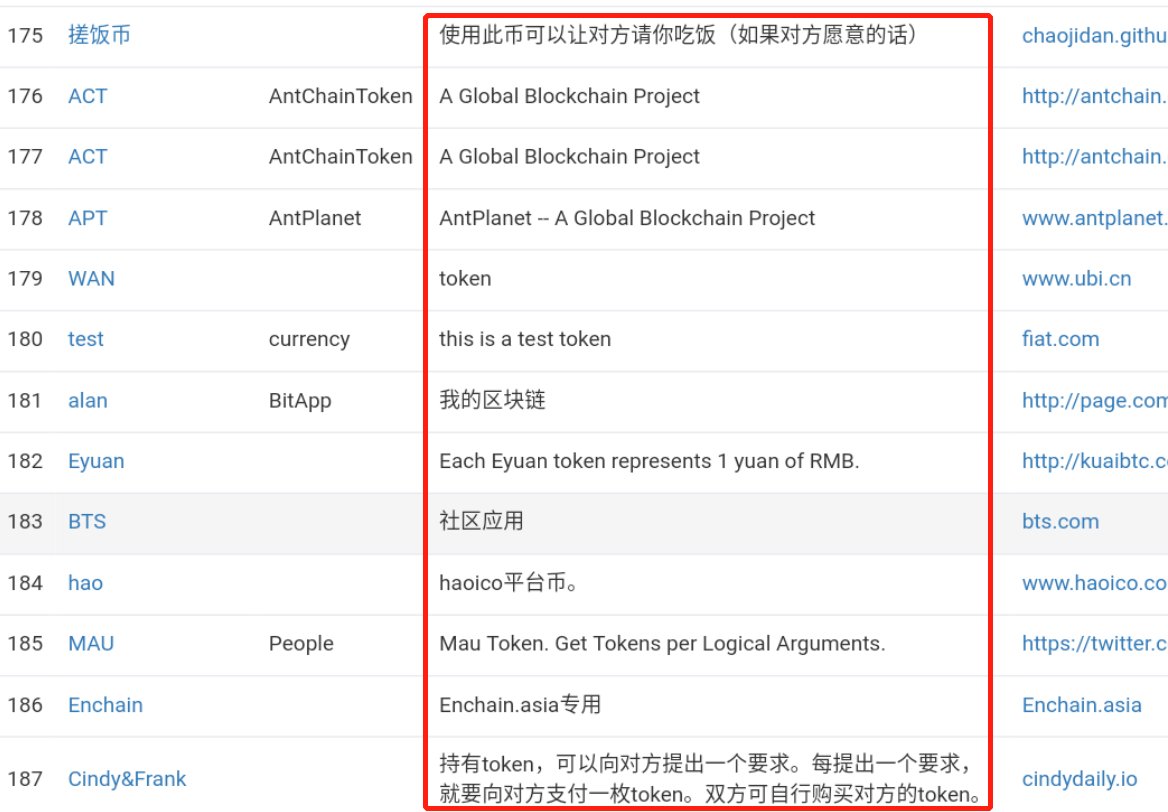Select row number 186
The height and width of the screenshot is (812, 1168).
(x=25, y=705)
